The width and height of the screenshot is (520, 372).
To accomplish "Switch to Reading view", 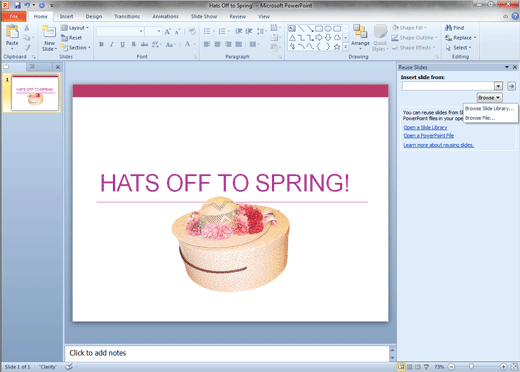I will pyautogui.click(x=418, y=367).
